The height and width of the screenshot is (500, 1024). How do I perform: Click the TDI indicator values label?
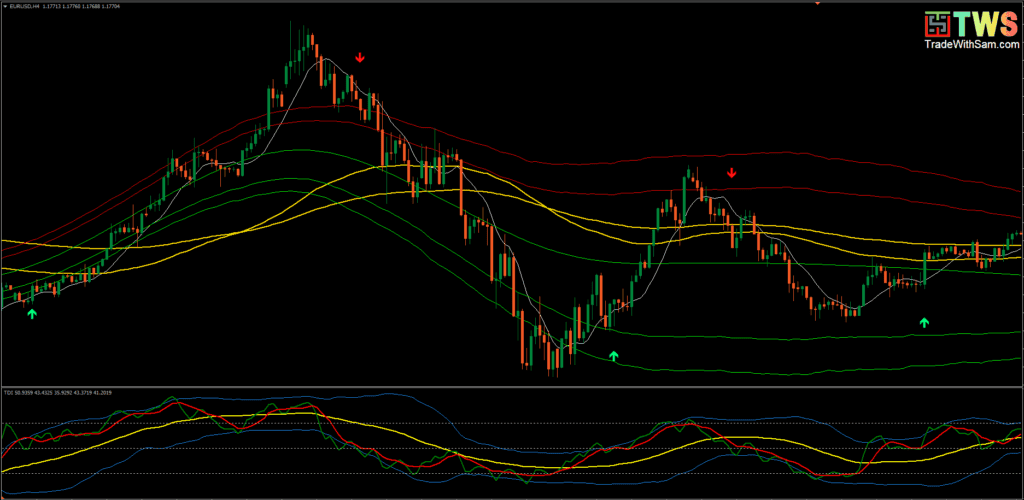click(x=60, y=393)
